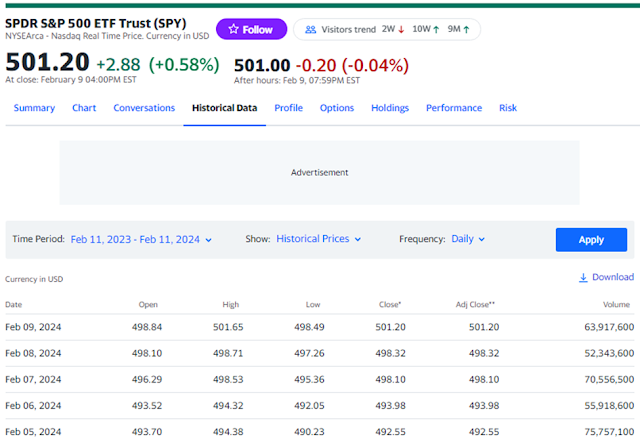
Task: Click the download arrow icon
Action: click(x=583, y=278)
